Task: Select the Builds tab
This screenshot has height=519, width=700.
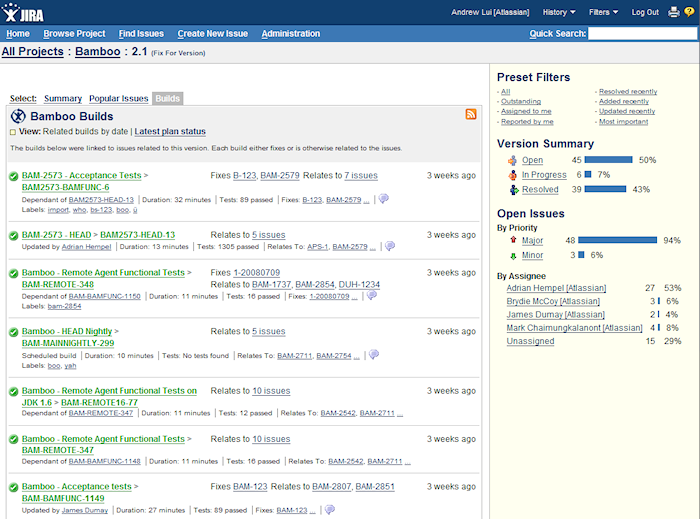Action: [x=167, y=98]
